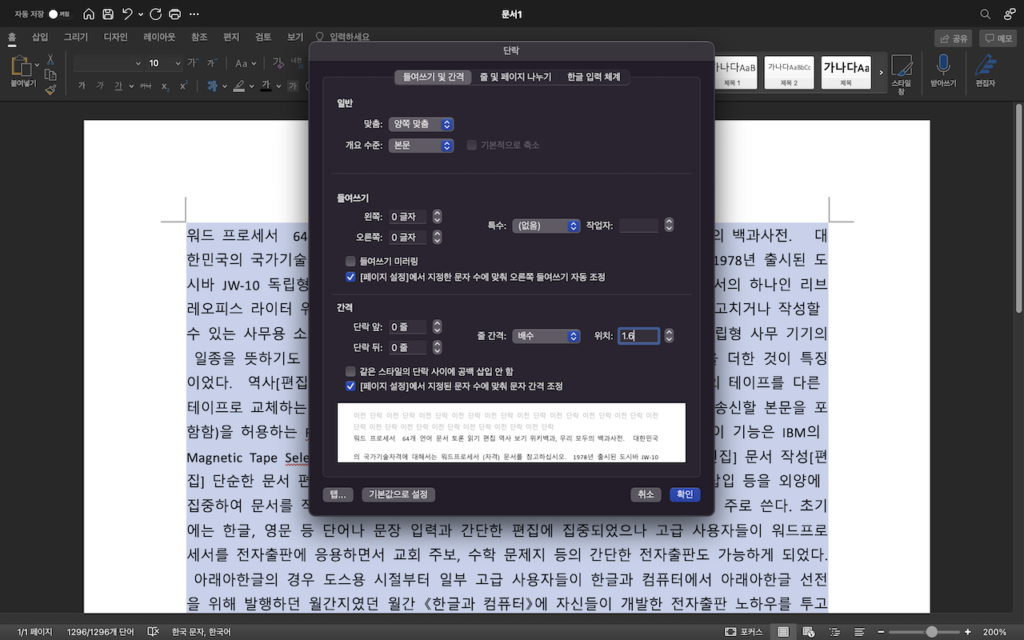
Task: Click the zoom slider handle in status bar
Action: pos(931,632)
